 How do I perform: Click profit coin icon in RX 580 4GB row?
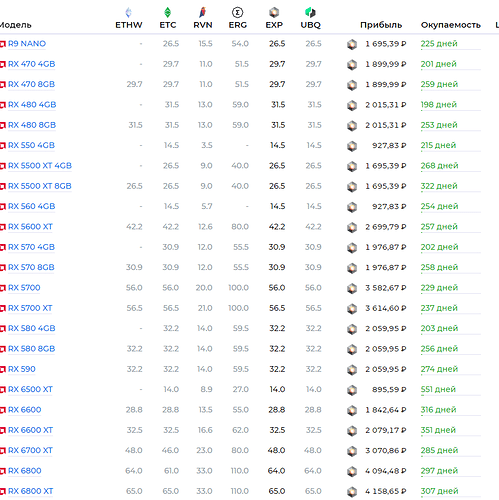coord(352,329)
